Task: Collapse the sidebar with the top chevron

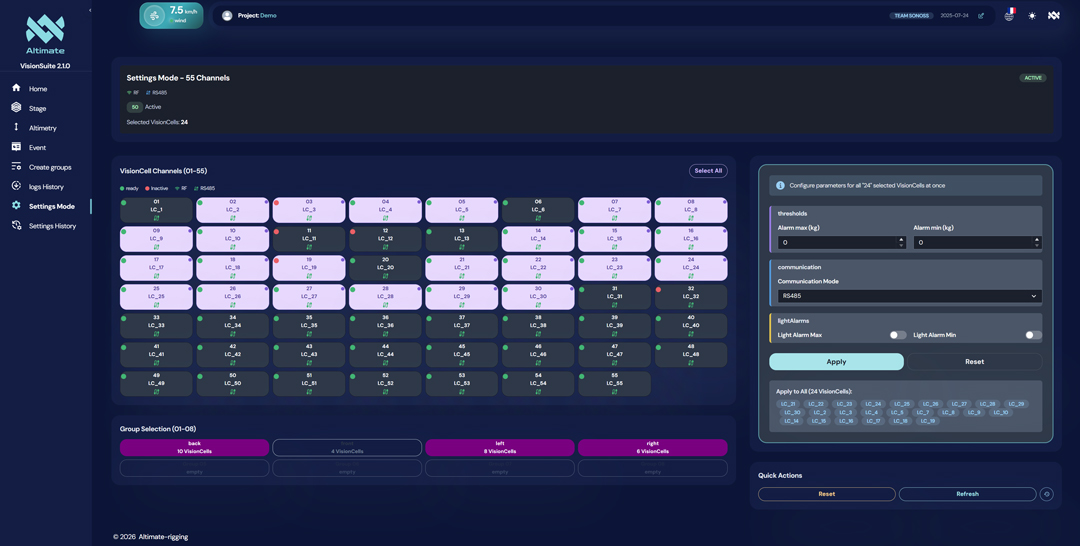Action: [x=90, y=10]
